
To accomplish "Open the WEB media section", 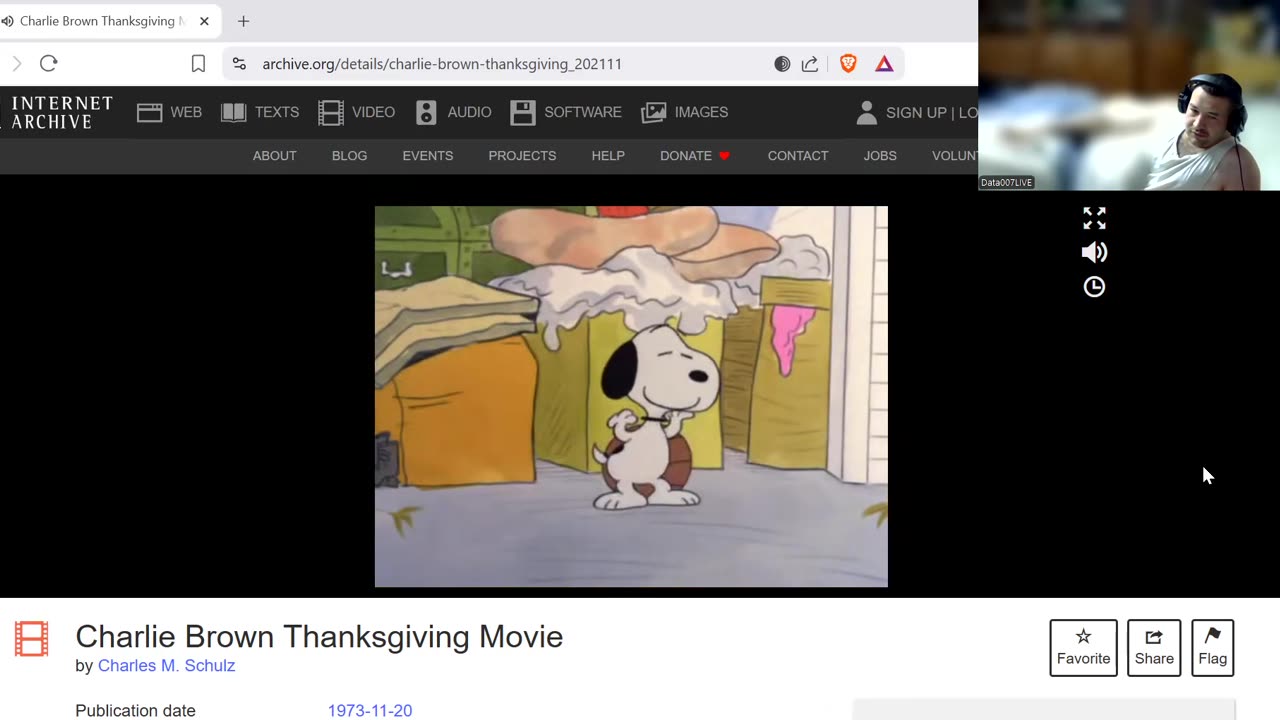I will click(169, 112).
